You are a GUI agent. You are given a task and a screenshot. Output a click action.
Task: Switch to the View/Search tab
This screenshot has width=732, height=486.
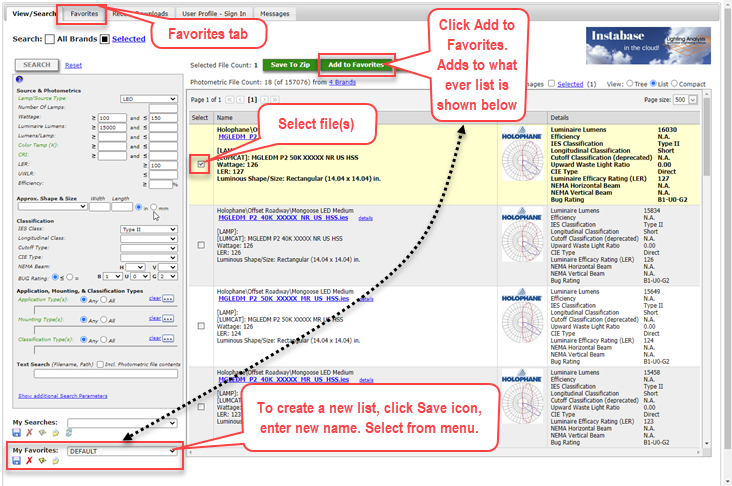(33, 14)
